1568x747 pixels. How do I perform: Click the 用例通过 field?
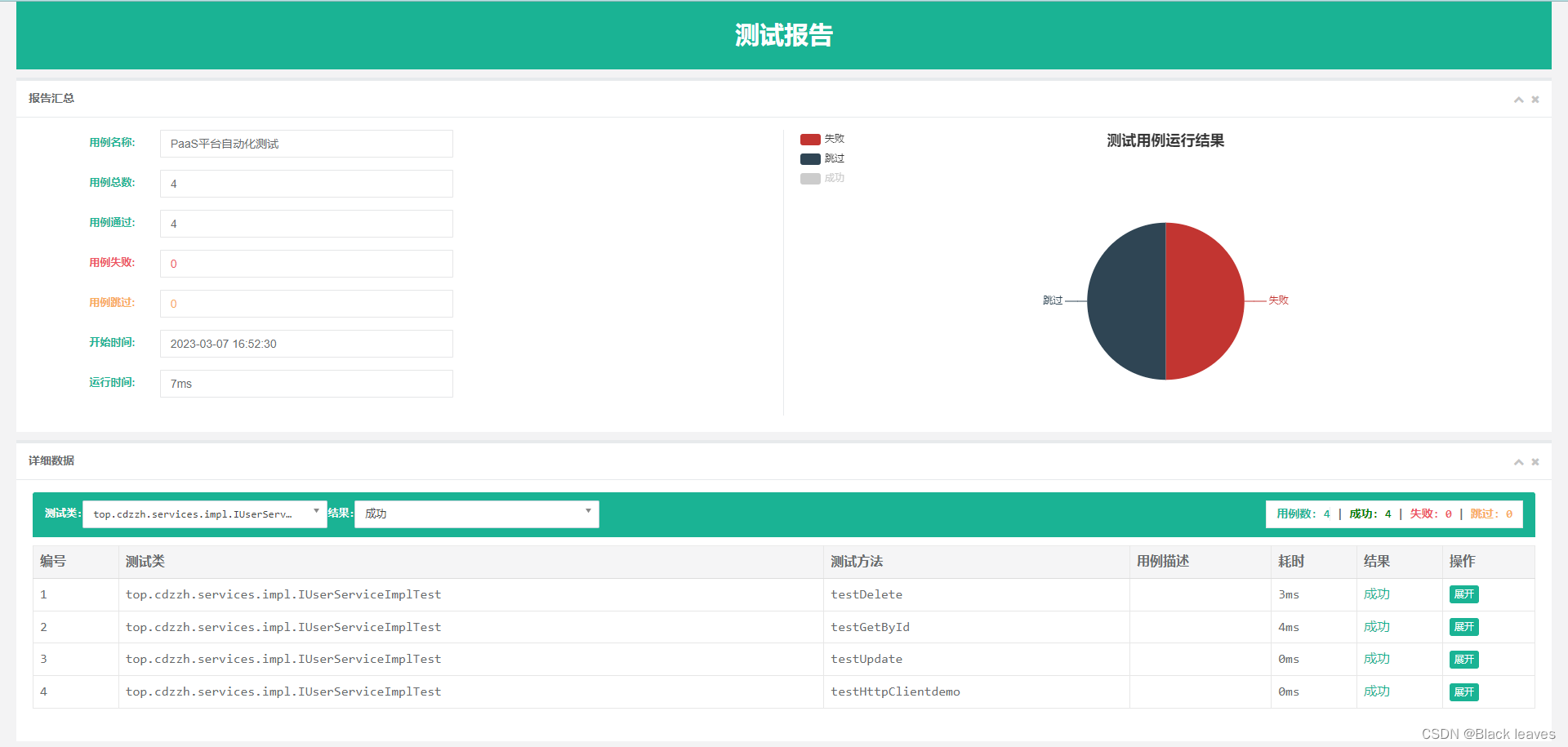[x=306, y=224]
